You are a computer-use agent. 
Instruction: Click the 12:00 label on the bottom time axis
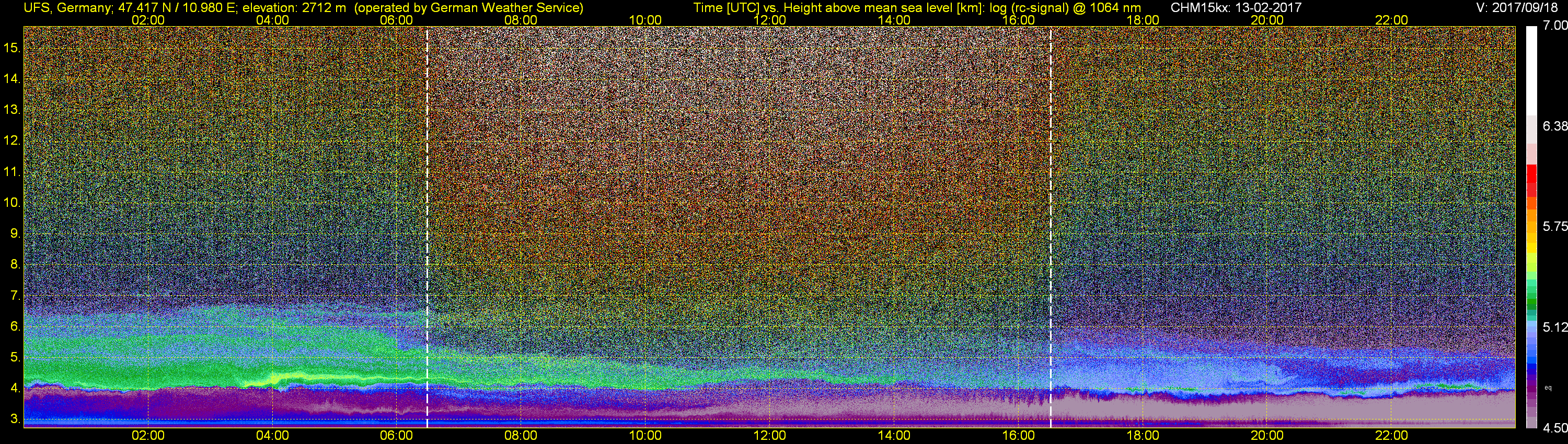click(770, 436)
